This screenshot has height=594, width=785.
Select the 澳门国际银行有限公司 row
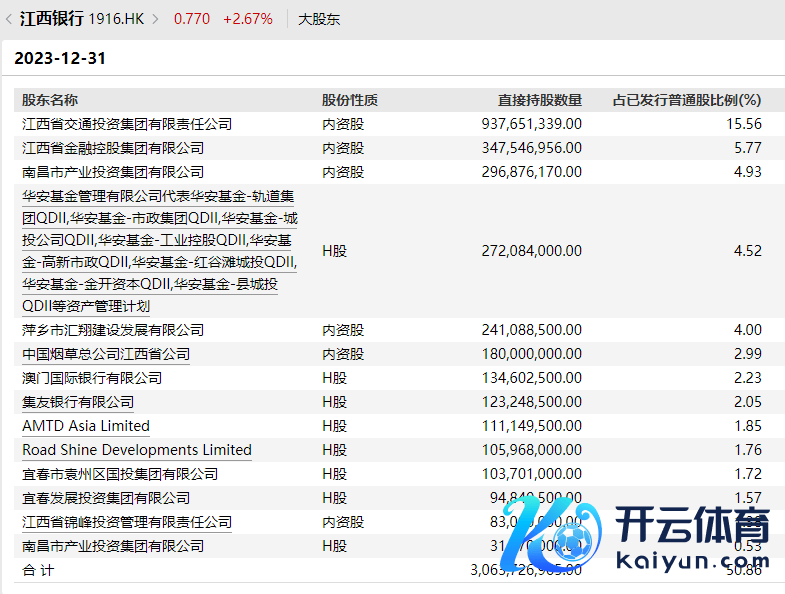click(x=400, y=378)
